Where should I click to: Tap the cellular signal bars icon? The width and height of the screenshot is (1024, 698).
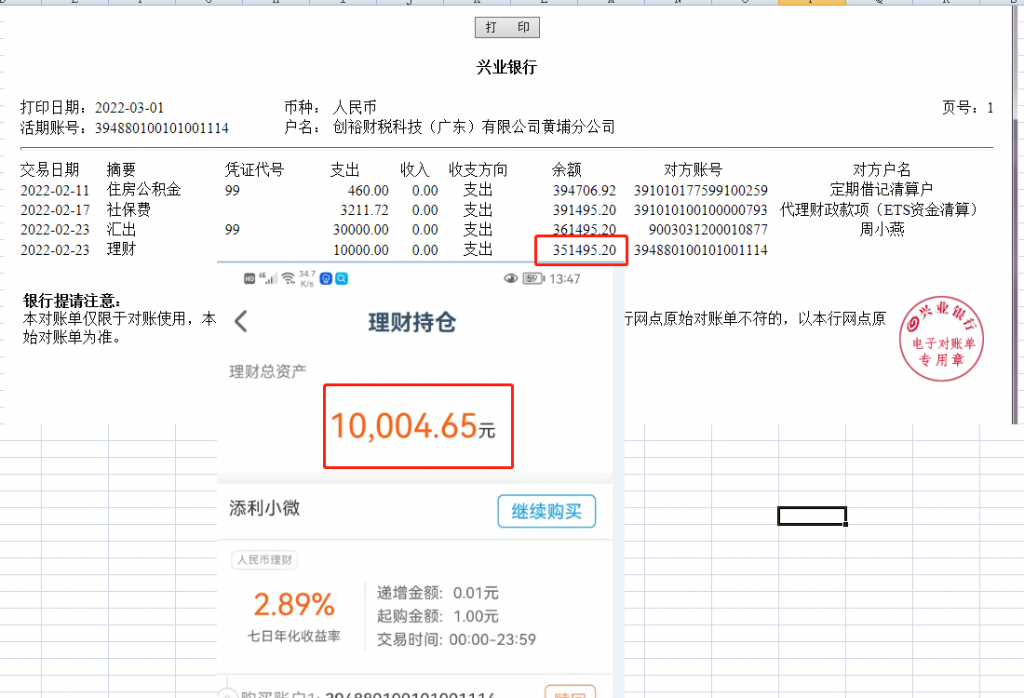click(268, 279)
